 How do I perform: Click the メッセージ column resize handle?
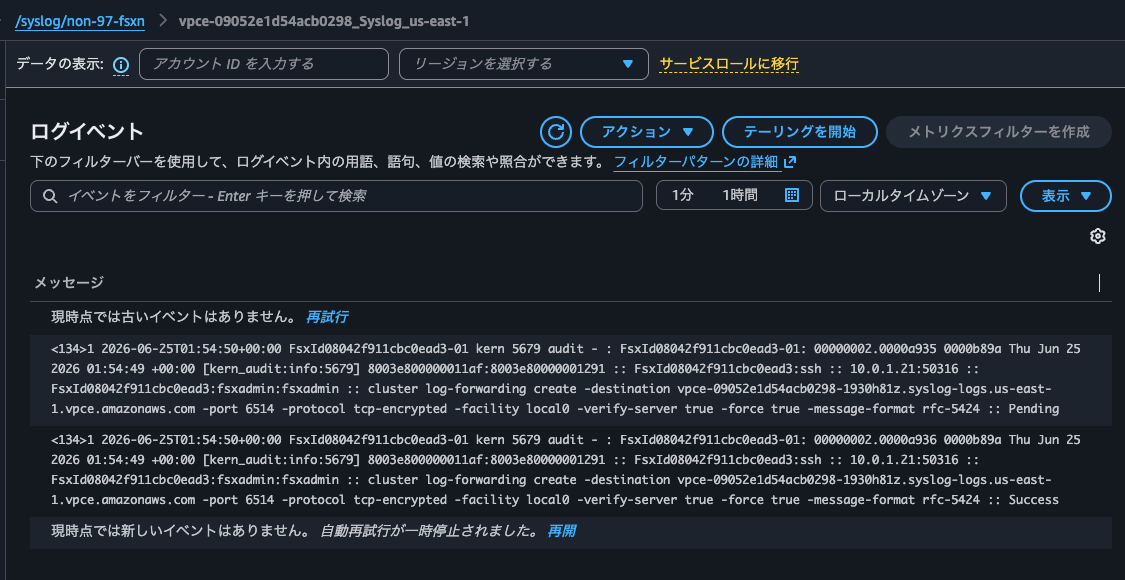tap(1099, 283)
